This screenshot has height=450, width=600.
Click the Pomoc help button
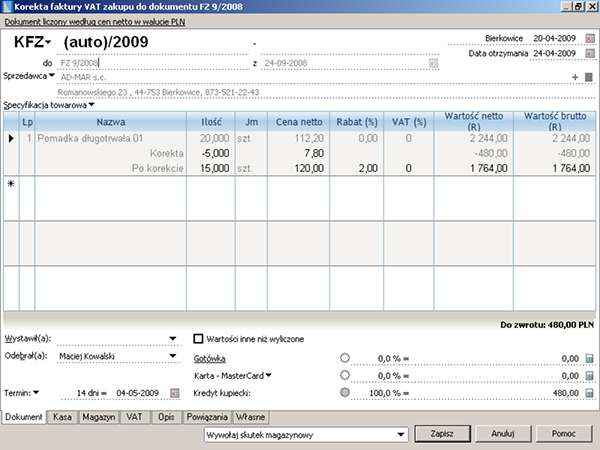point(562,435)
